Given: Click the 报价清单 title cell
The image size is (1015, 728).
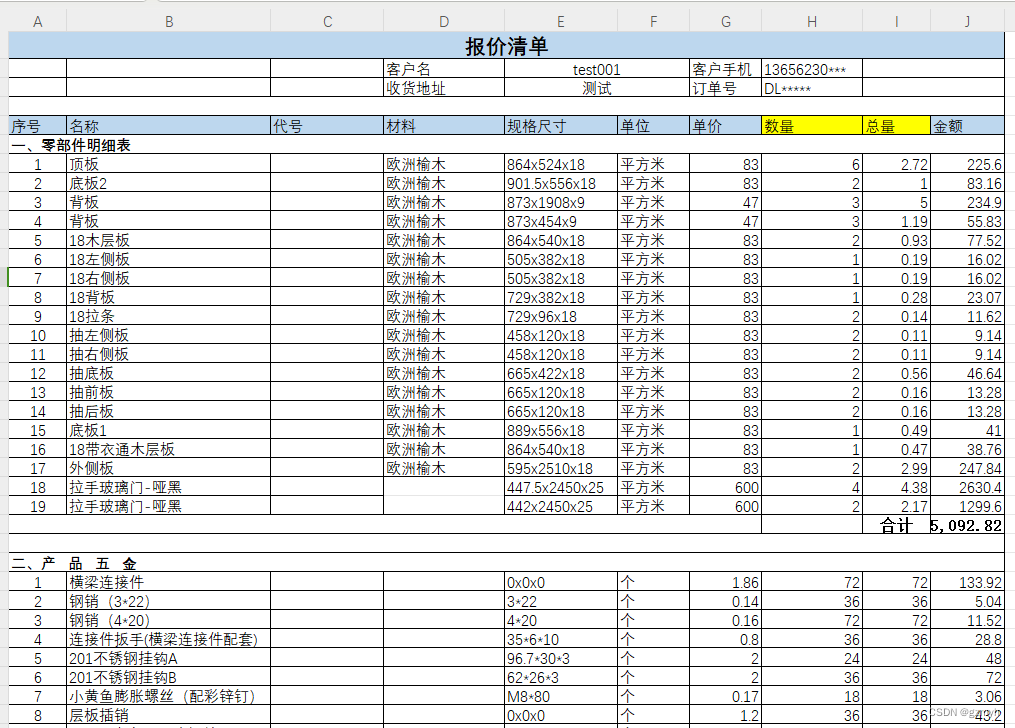Looking at the screenshot, I should 506,46.
